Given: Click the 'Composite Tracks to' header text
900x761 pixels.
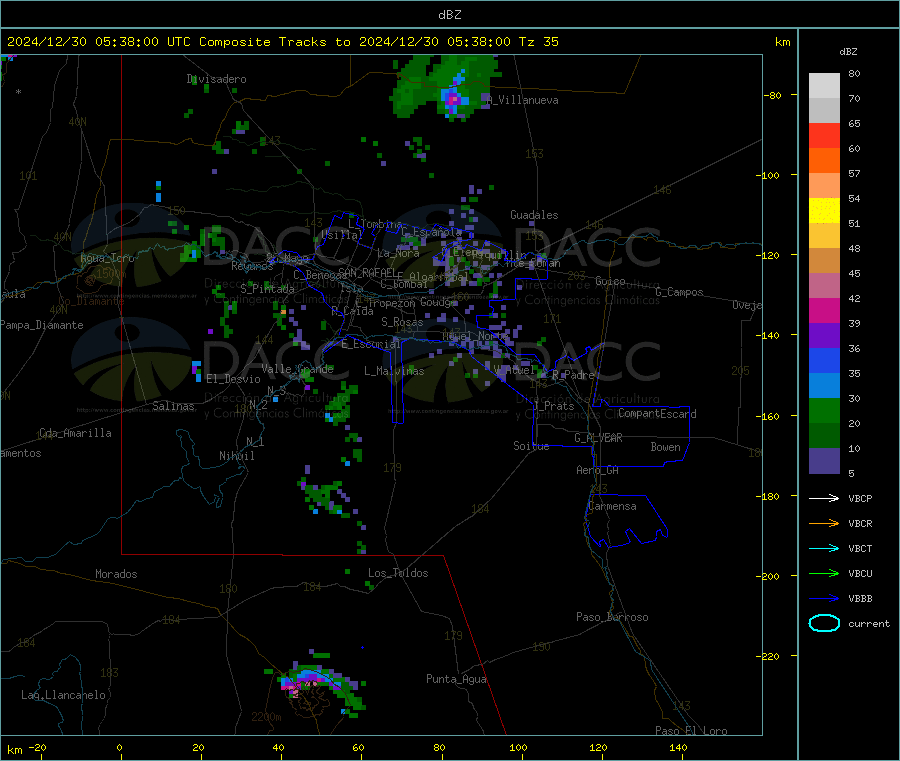Looking at the screenshot, I should point(274,42).
